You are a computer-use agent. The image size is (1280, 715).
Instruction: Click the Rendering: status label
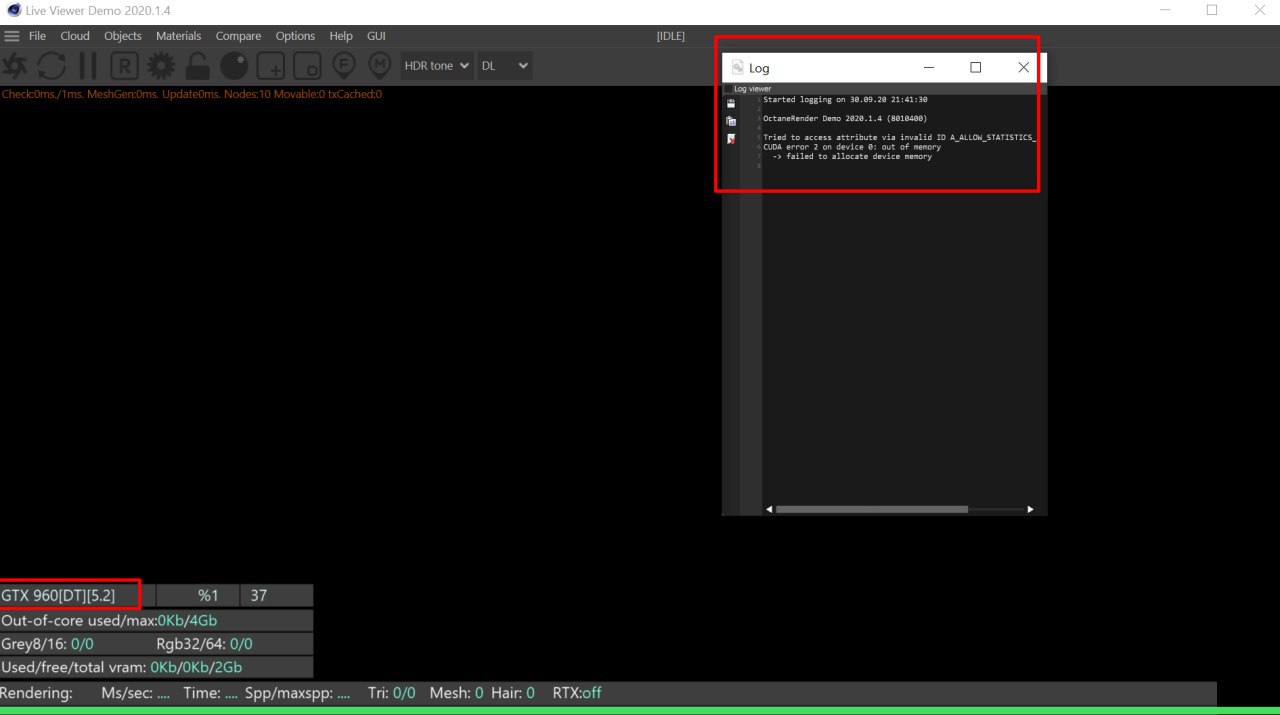click(36, 692)
